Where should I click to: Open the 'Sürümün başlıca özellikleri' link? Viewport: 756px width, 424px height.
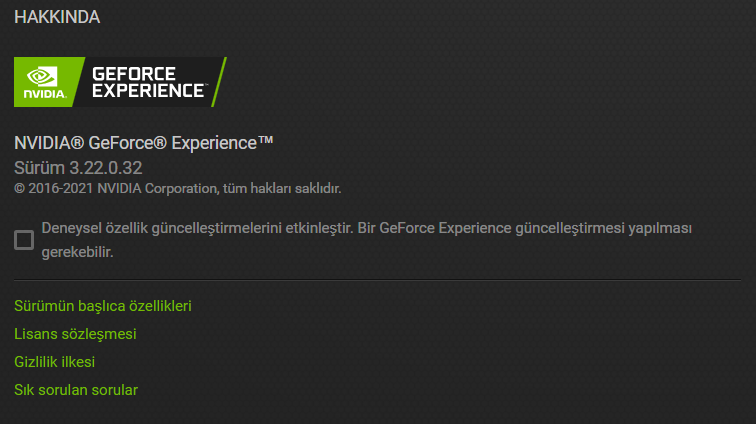click(x=102, y=305)
